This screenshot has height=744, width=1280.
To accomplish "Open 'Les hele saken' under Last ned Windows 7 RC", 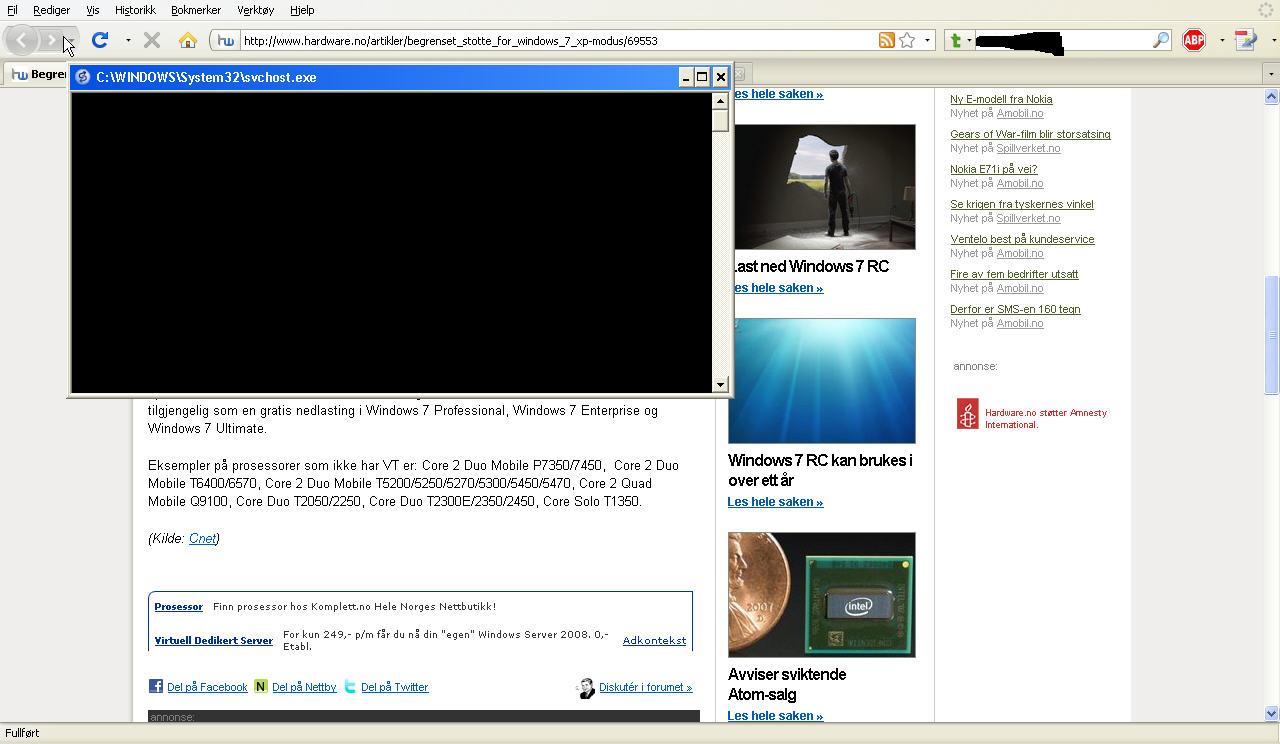I will pyautogui.click(x=777, y=288).
